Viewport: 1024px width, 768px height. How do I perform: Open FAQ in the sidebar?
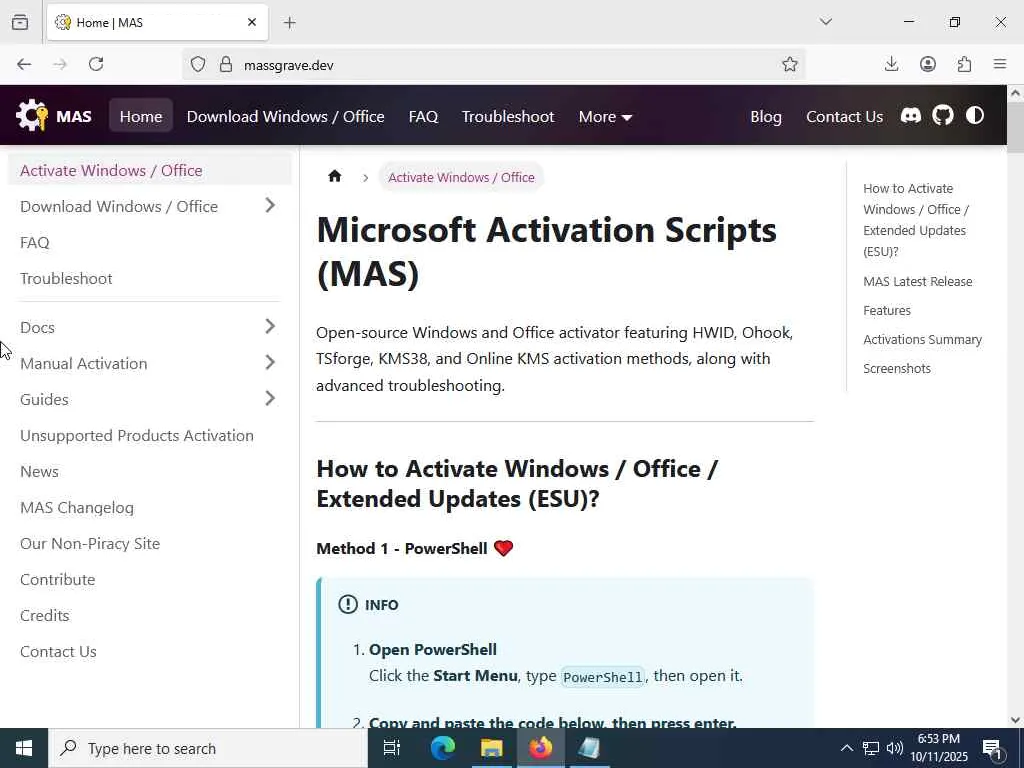click(35, 242)
